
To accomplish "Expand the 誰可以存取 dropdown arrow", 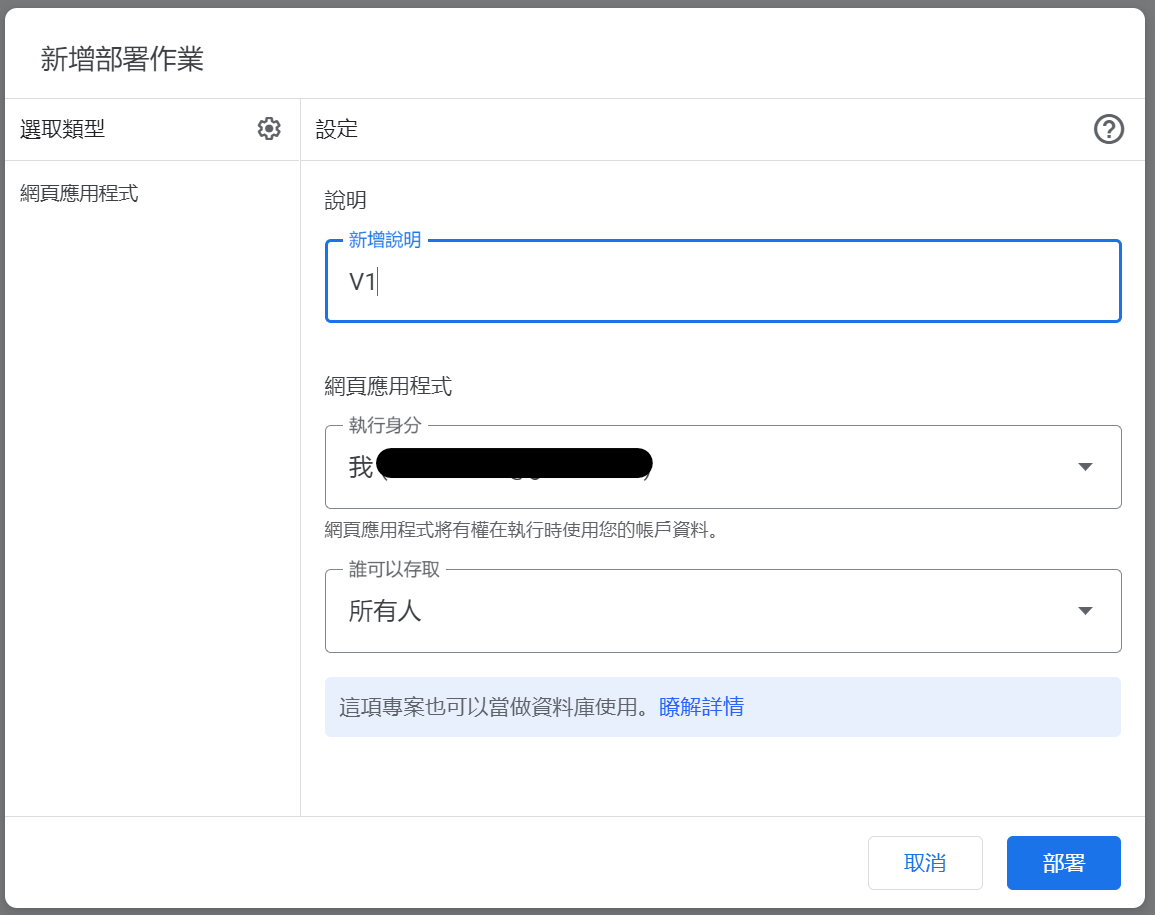I will tap(1085, 611).
